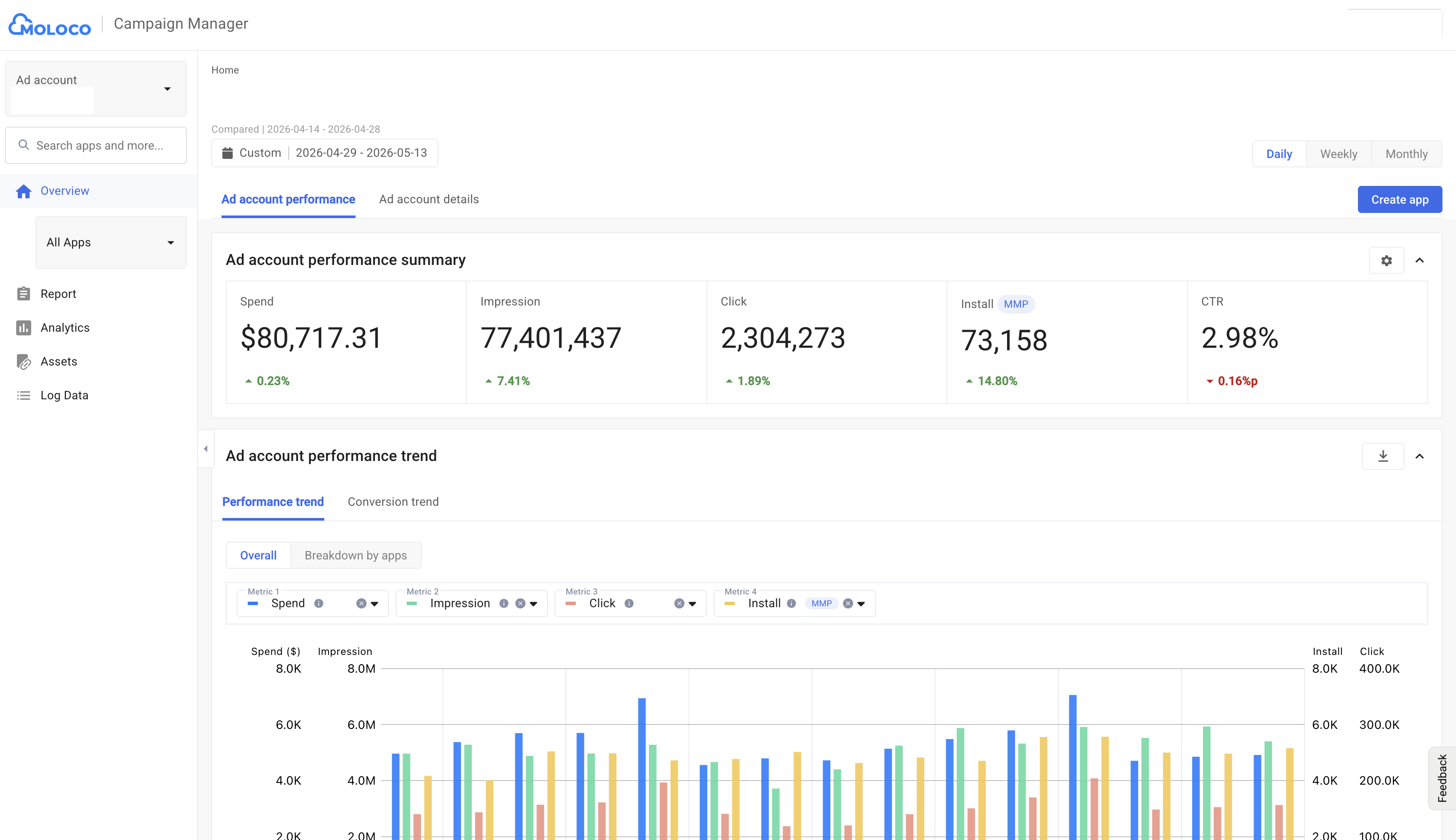Open the Feedback side tab

tap(1442, 778)
